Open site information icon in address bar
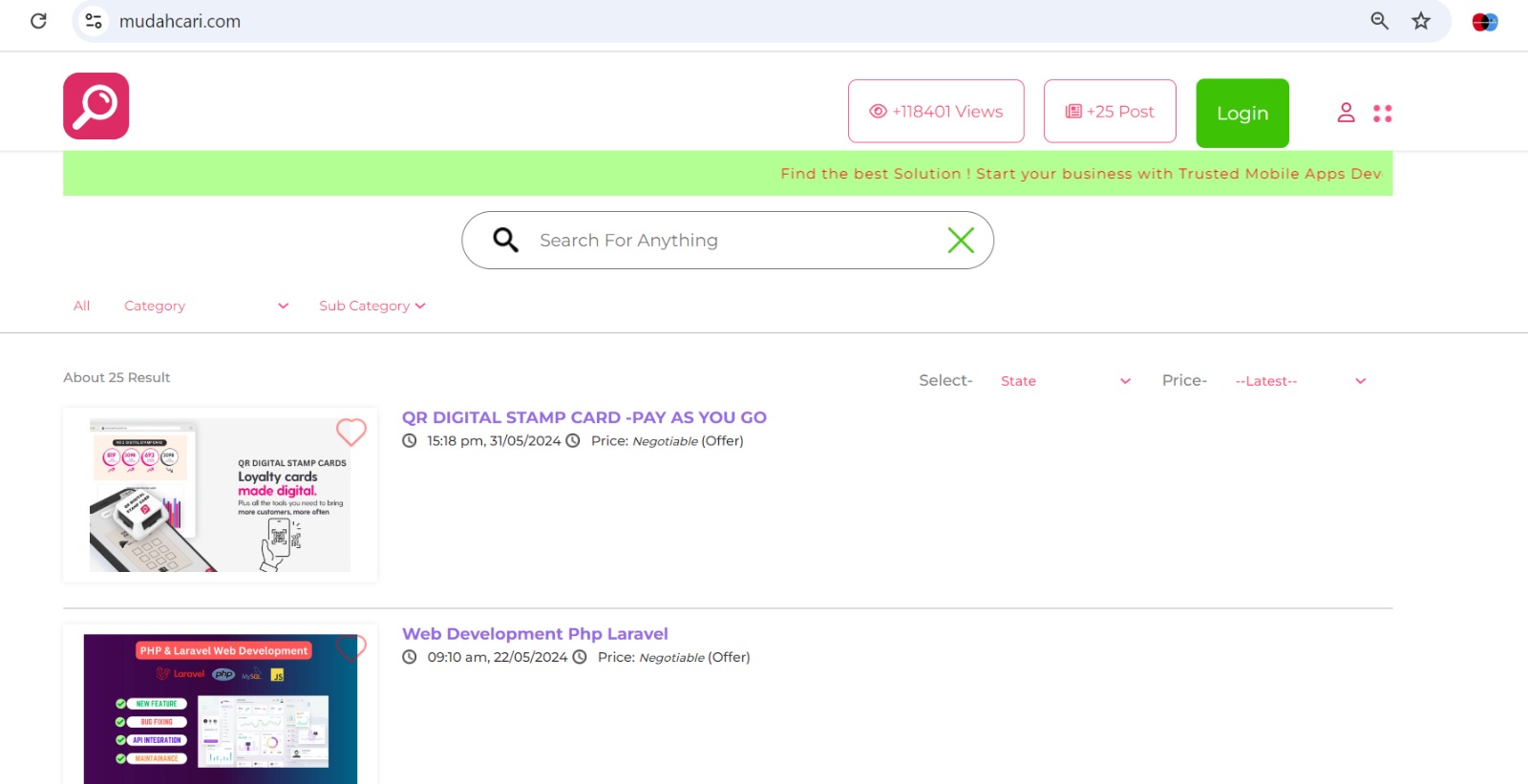1528x784 pixels. pos(93,21)
